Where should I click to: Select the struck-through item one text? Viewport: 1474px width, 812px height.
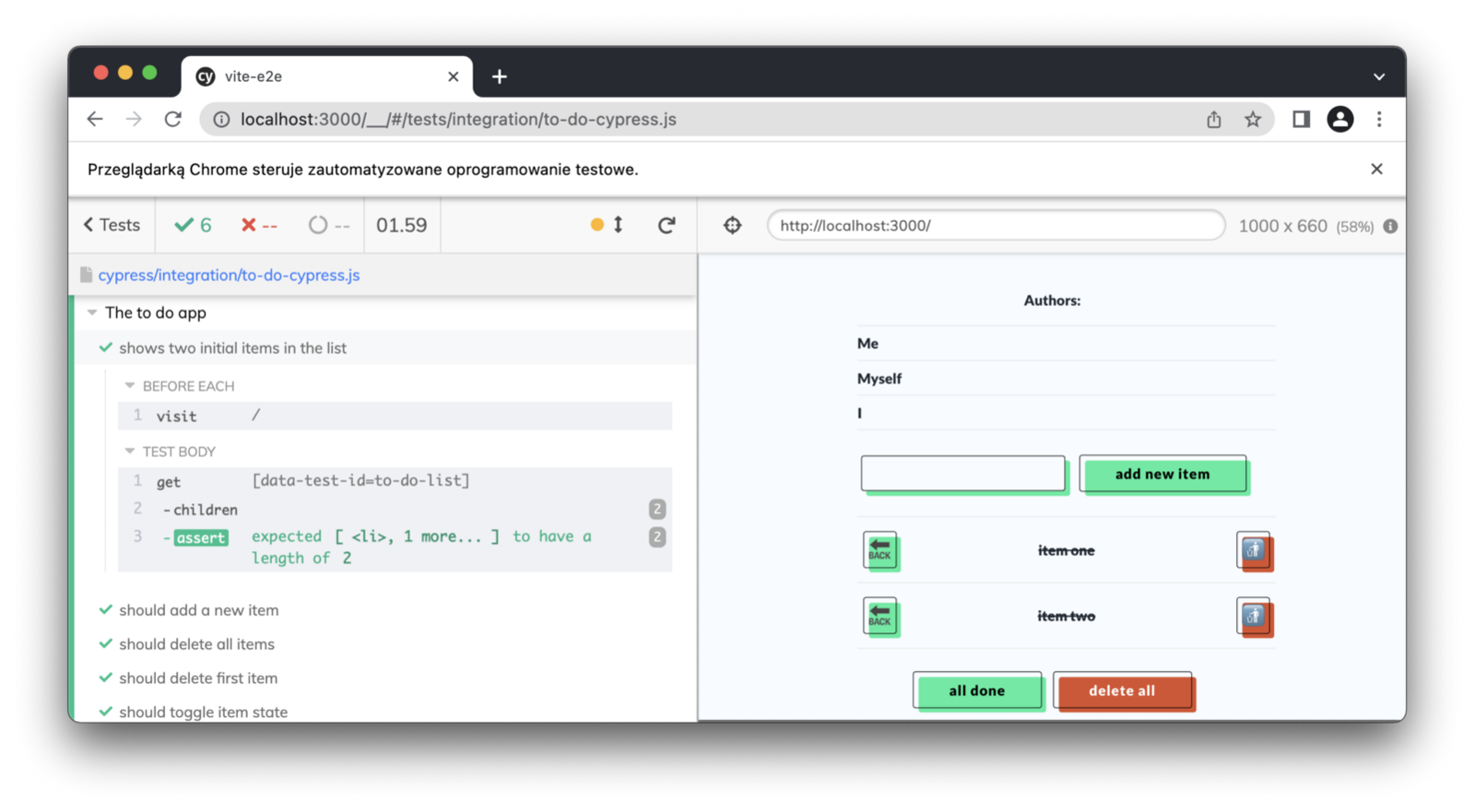(x=1067, y=550)
